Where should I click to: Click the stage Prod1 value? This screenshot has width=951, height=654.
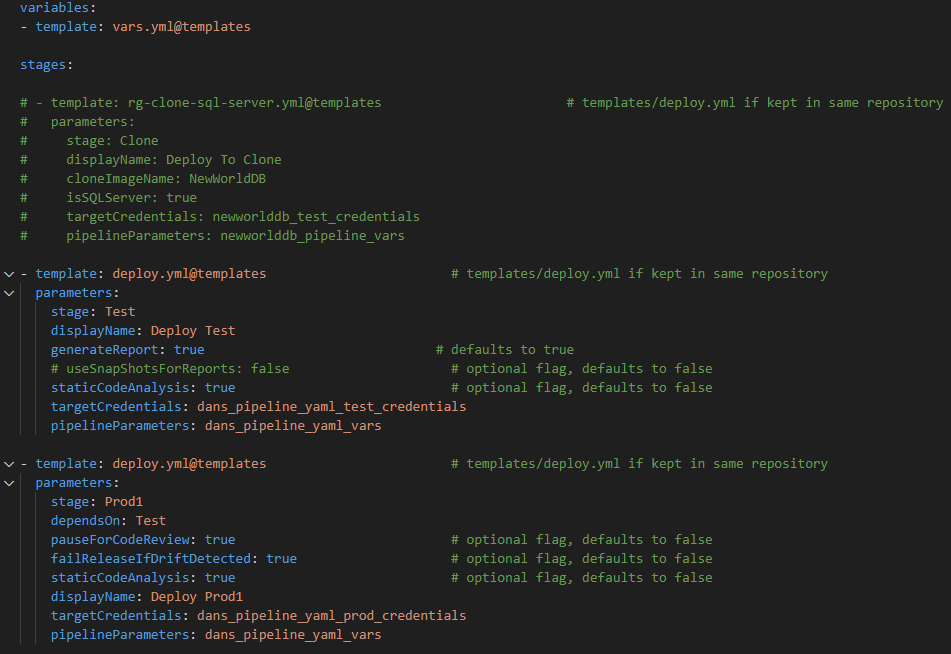(x=124, y=502)
